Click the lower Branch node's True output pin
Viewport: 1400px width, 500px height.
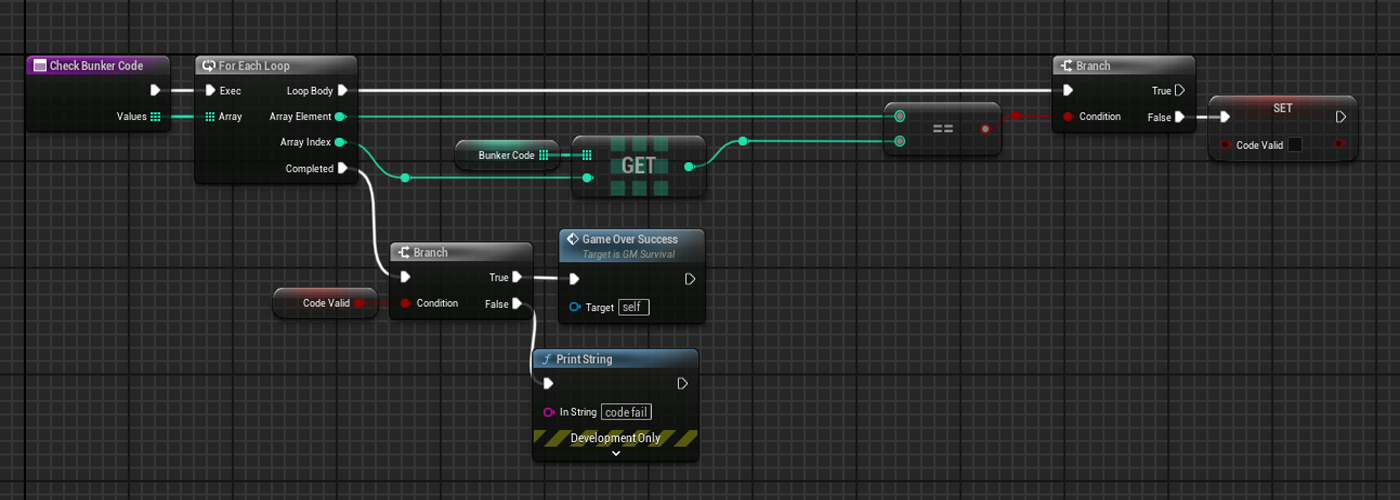517,278
